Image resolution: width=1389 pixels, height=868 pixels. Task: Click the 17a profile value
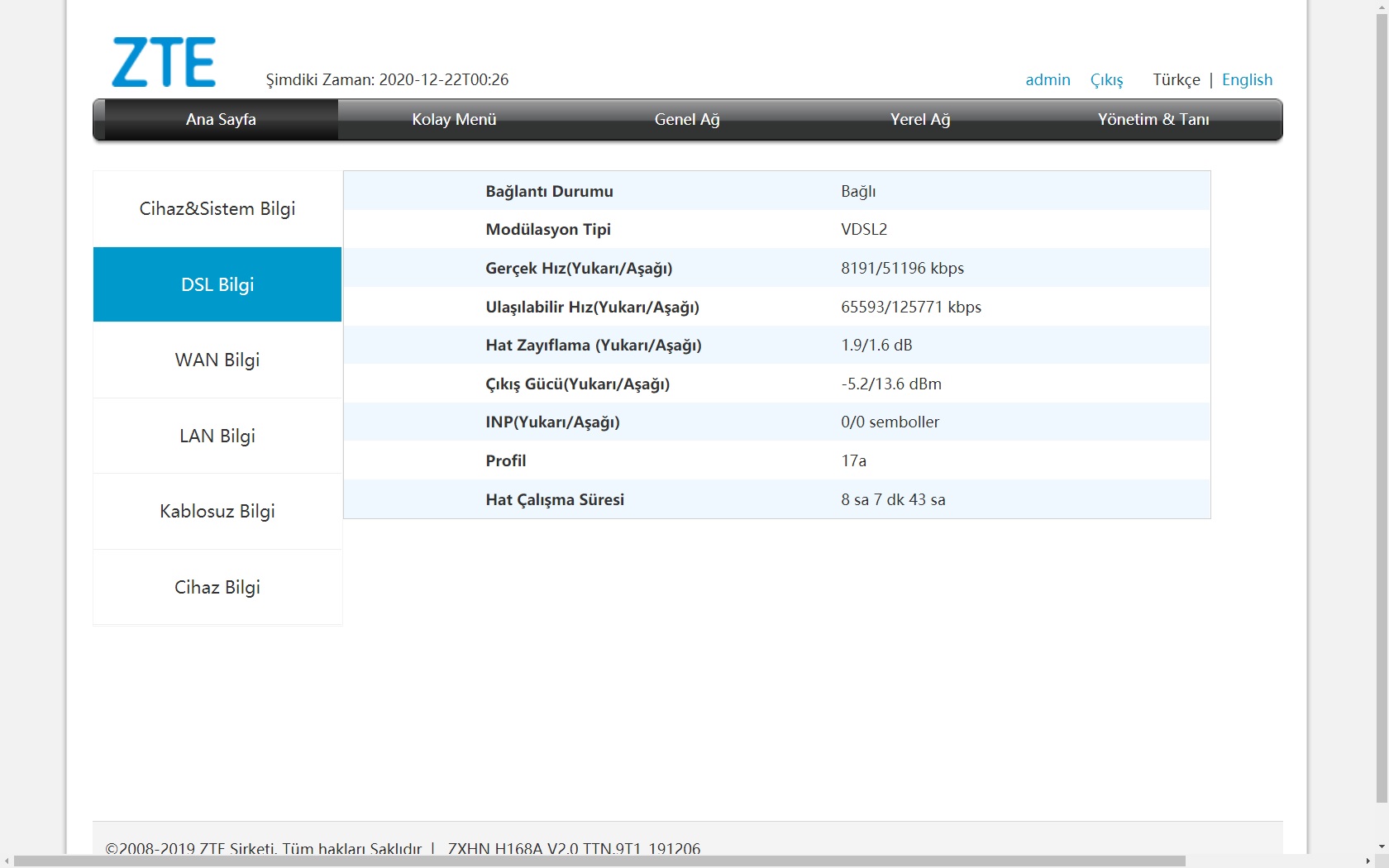pyautogui.click(x=853, y=460)
